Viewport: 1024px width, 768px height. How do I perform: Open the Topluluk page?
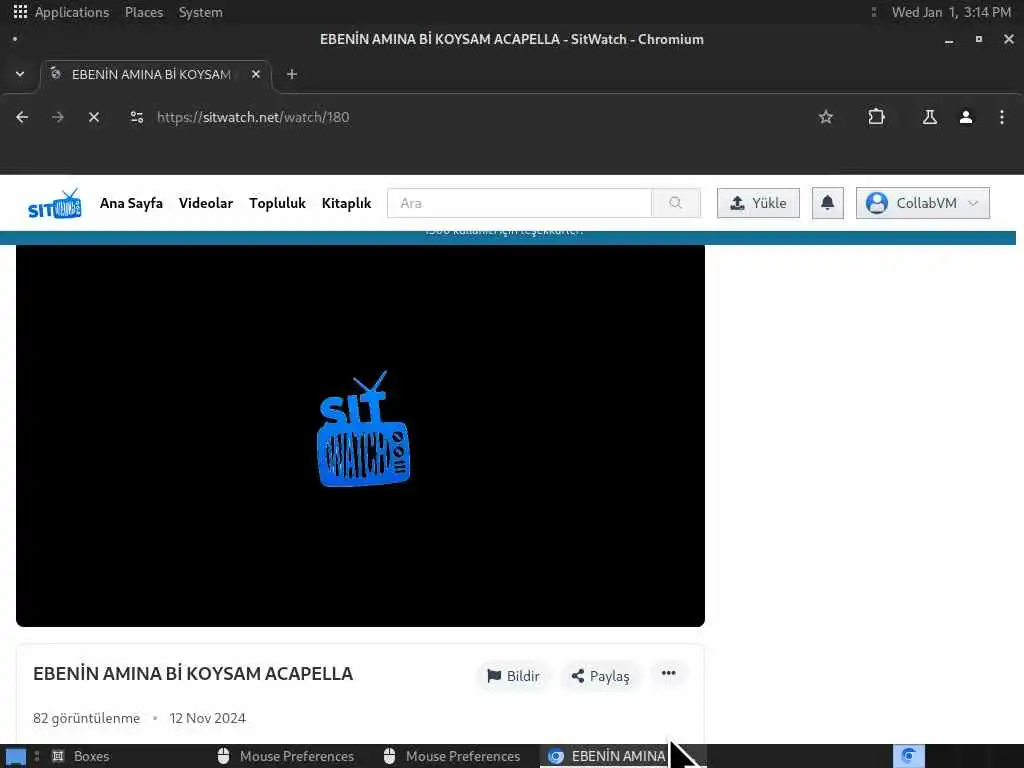tap(278, 203)
